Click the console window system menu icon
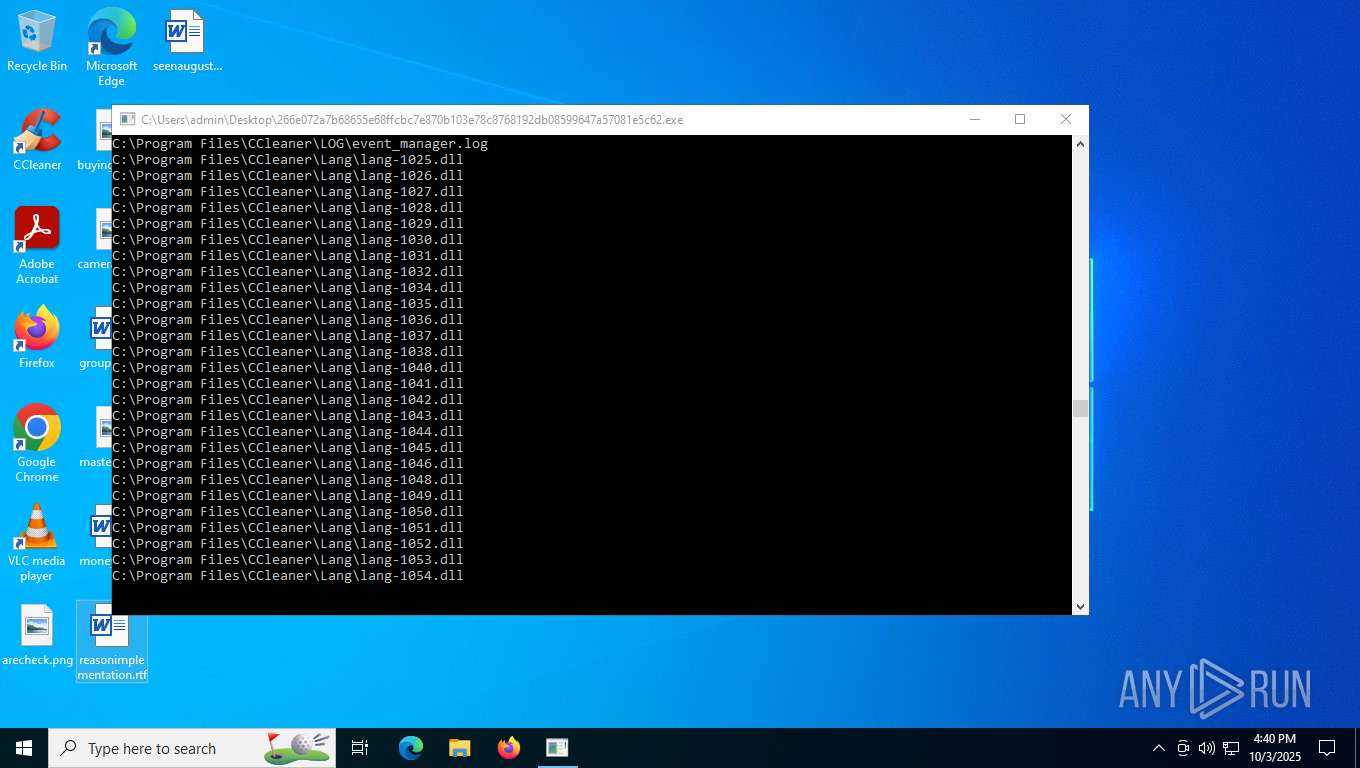 127,119
